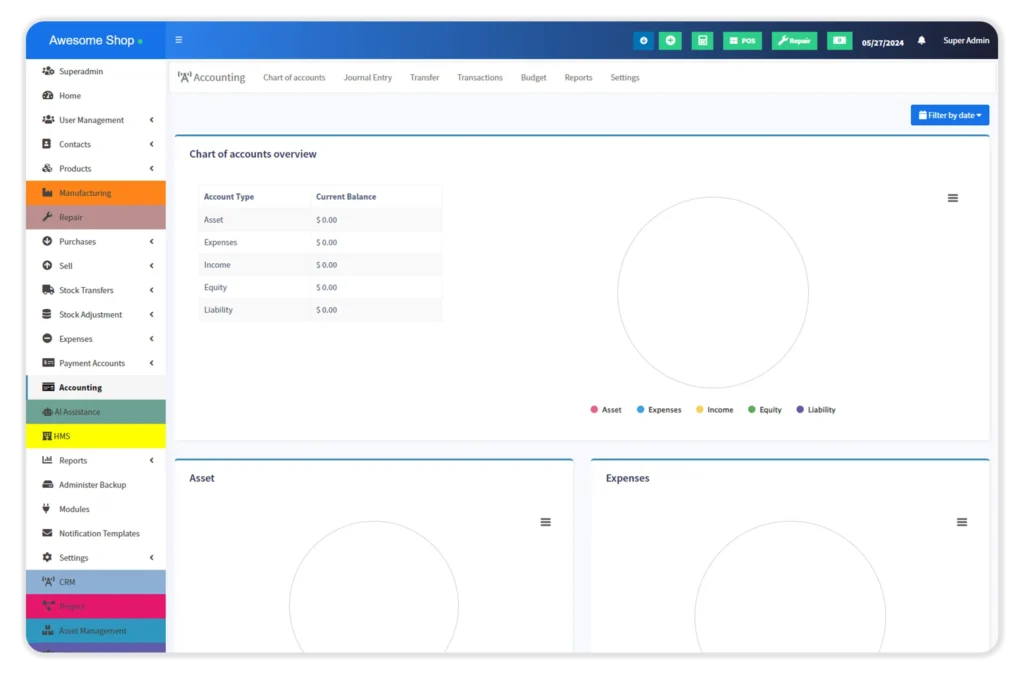
Task: Click the hamburger sidebar toggle icon
Action: [179, 41]
